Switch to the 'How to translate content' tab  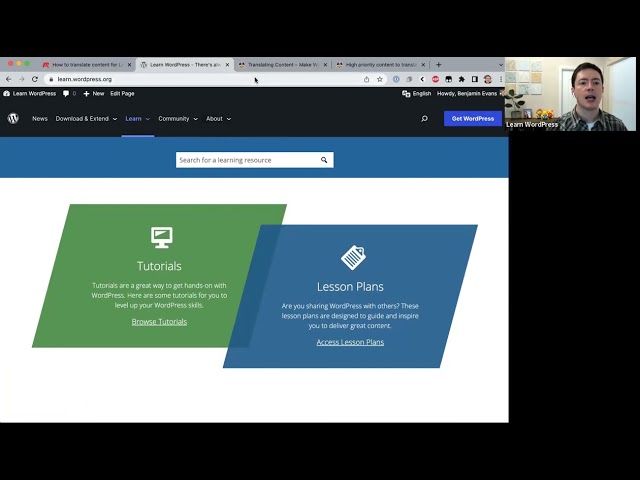point(87,64)
